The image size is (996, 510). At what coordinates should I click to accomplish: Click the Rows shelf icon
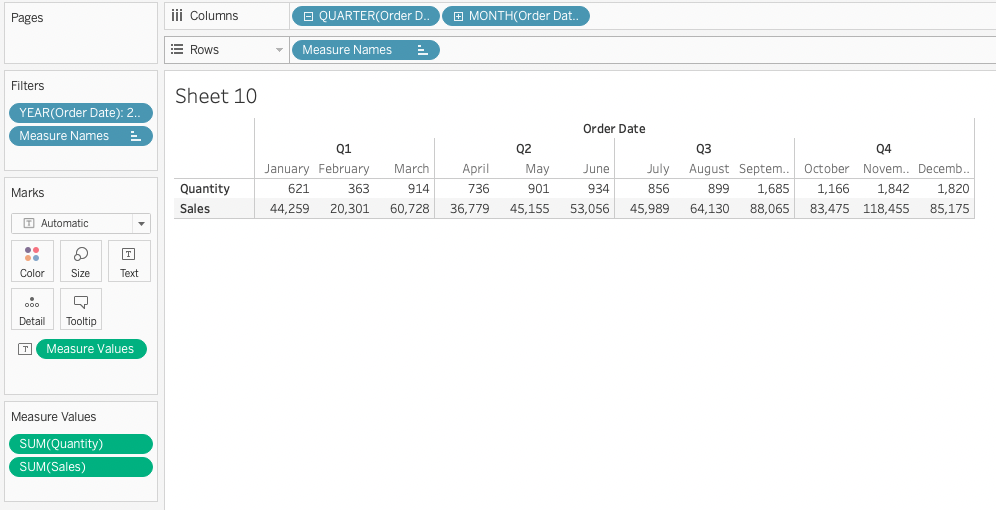(177, 50)
